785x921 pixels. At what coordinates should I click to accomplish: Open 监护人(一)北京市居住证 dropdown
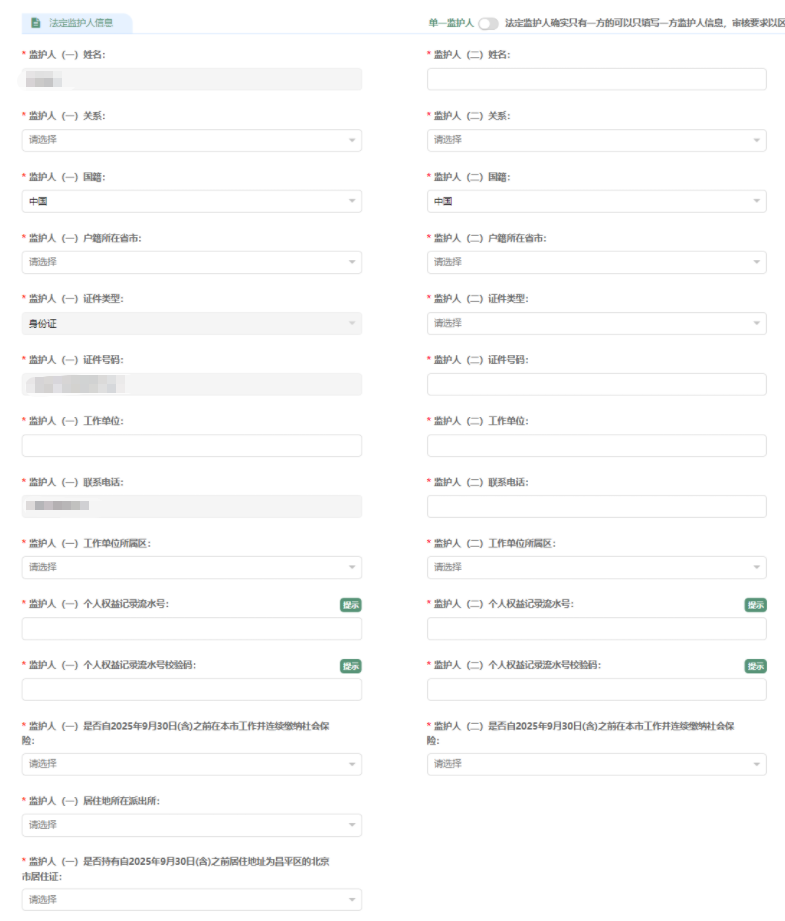click(191, 900)
